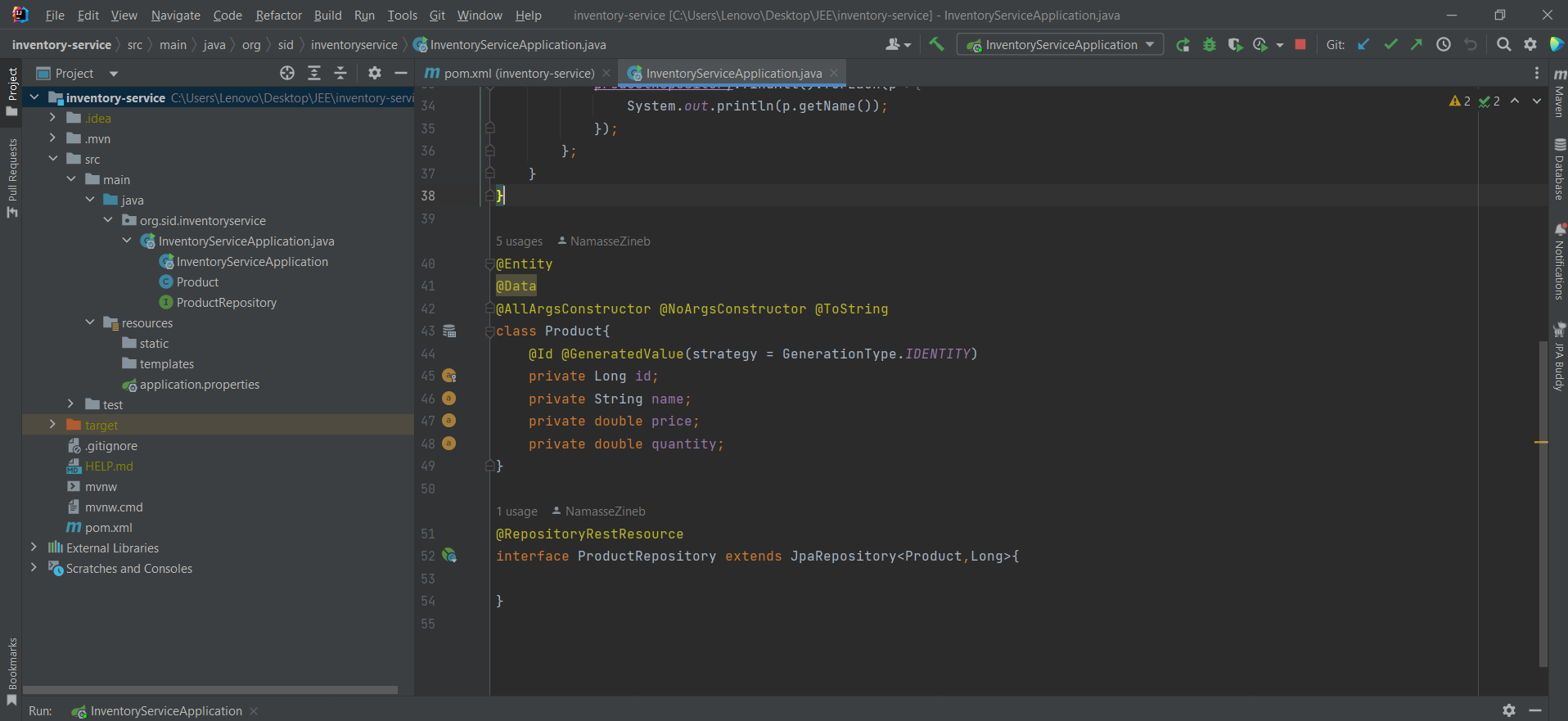Open IDE settings gear in main toolbar
The height and width of the screenshot is (721, 1568).
tap(1530, 45)
